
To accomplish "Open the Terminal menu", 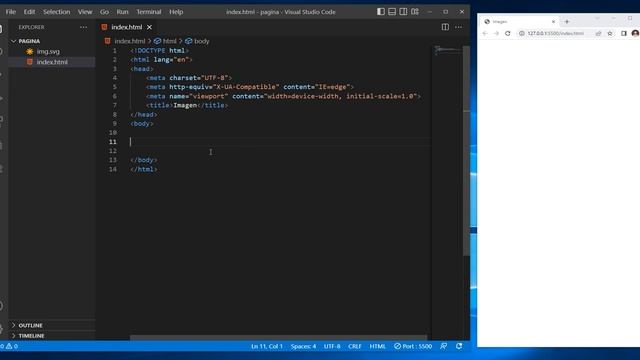I will tap(149, 12).
